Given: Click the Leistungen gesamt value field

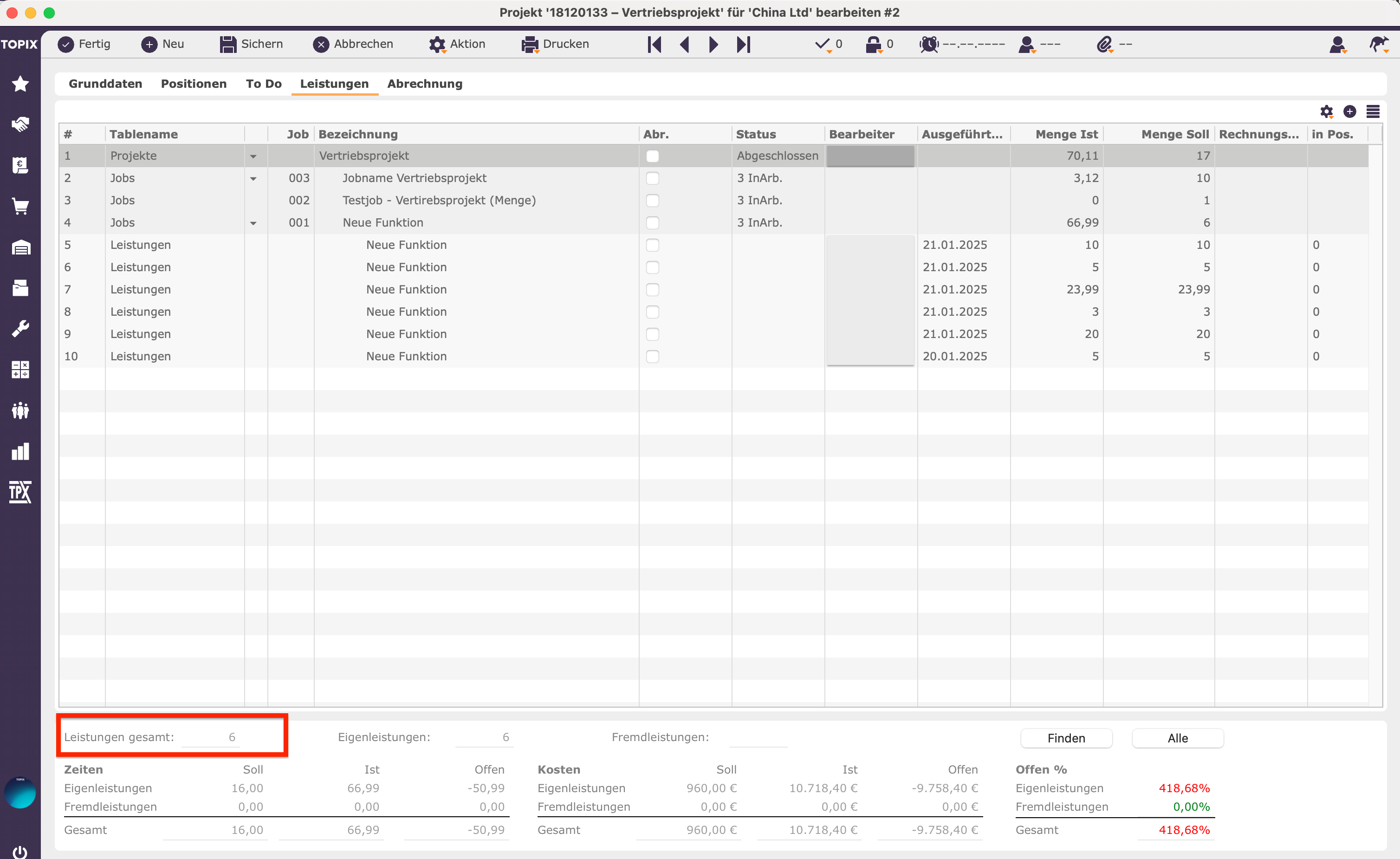Looking at the screenshot, I should click(210, 737).
